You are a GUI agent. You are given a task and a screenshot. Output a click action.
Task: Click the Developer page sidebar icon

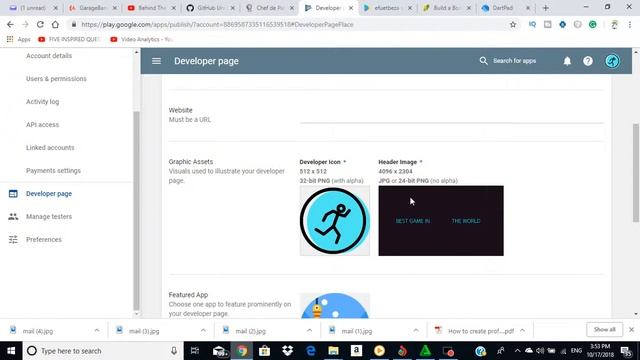click(13, 193)
